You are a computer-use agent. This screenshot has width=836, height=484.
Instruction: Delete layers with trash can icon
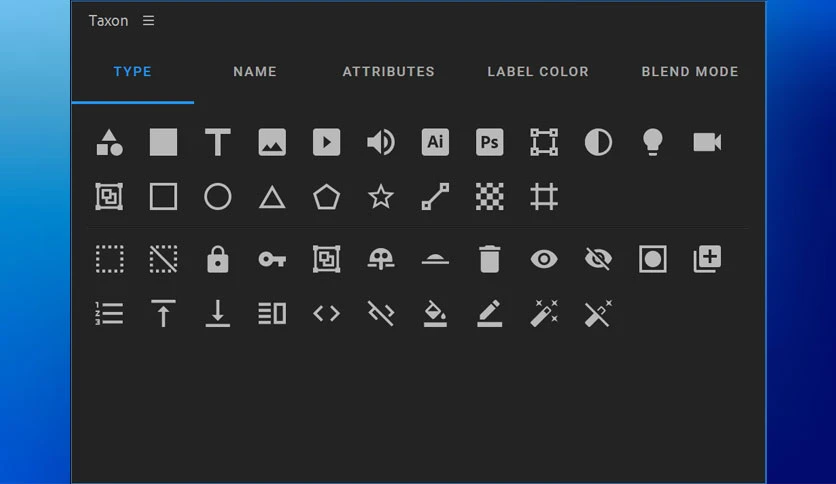(489, 259)
